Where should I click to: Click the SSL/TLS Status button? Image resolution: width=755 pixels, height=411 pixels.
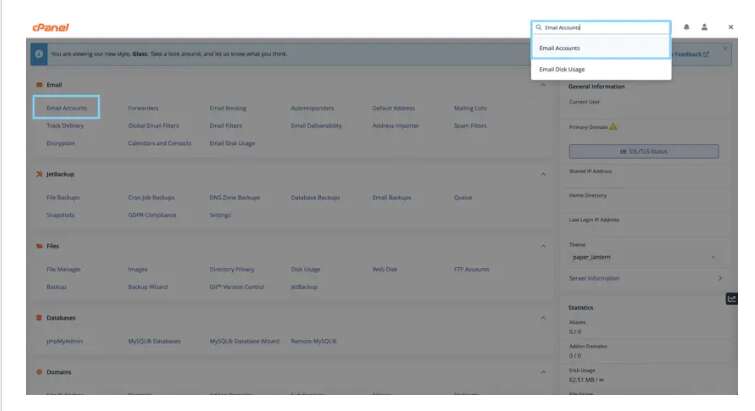pos(643,151)
